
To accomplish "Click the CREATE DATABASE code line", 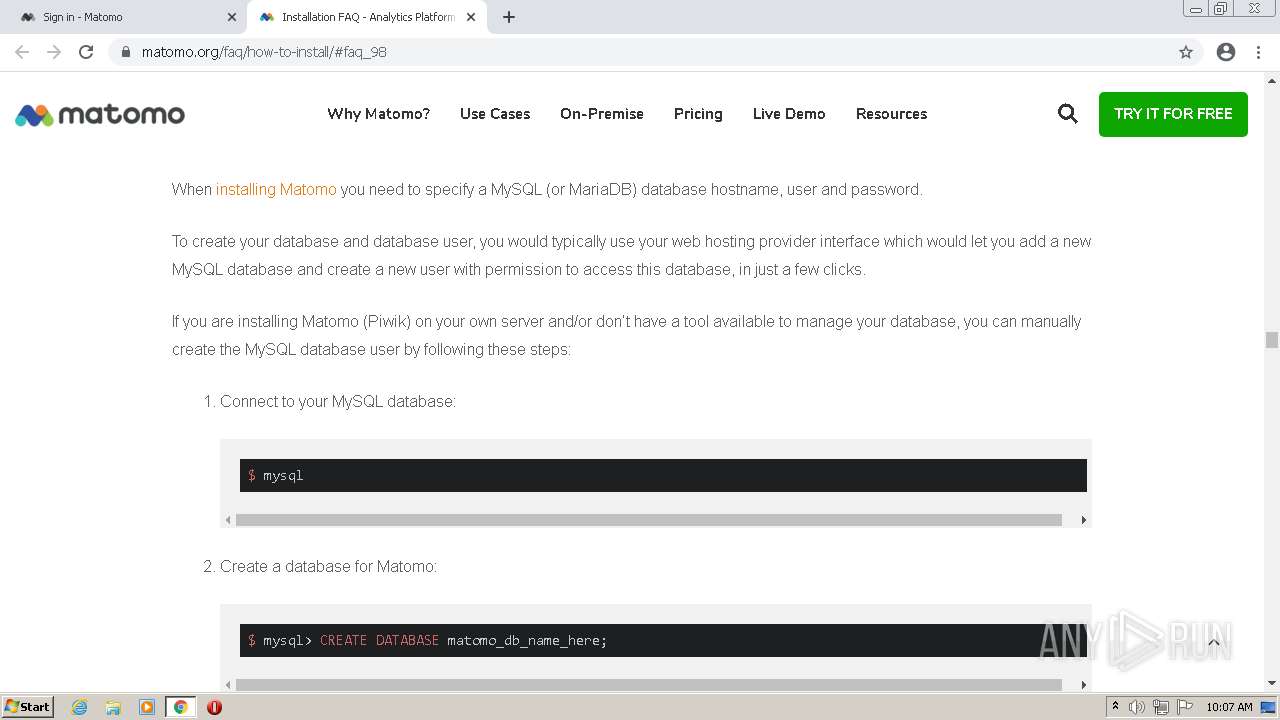I will pos(663,640).
